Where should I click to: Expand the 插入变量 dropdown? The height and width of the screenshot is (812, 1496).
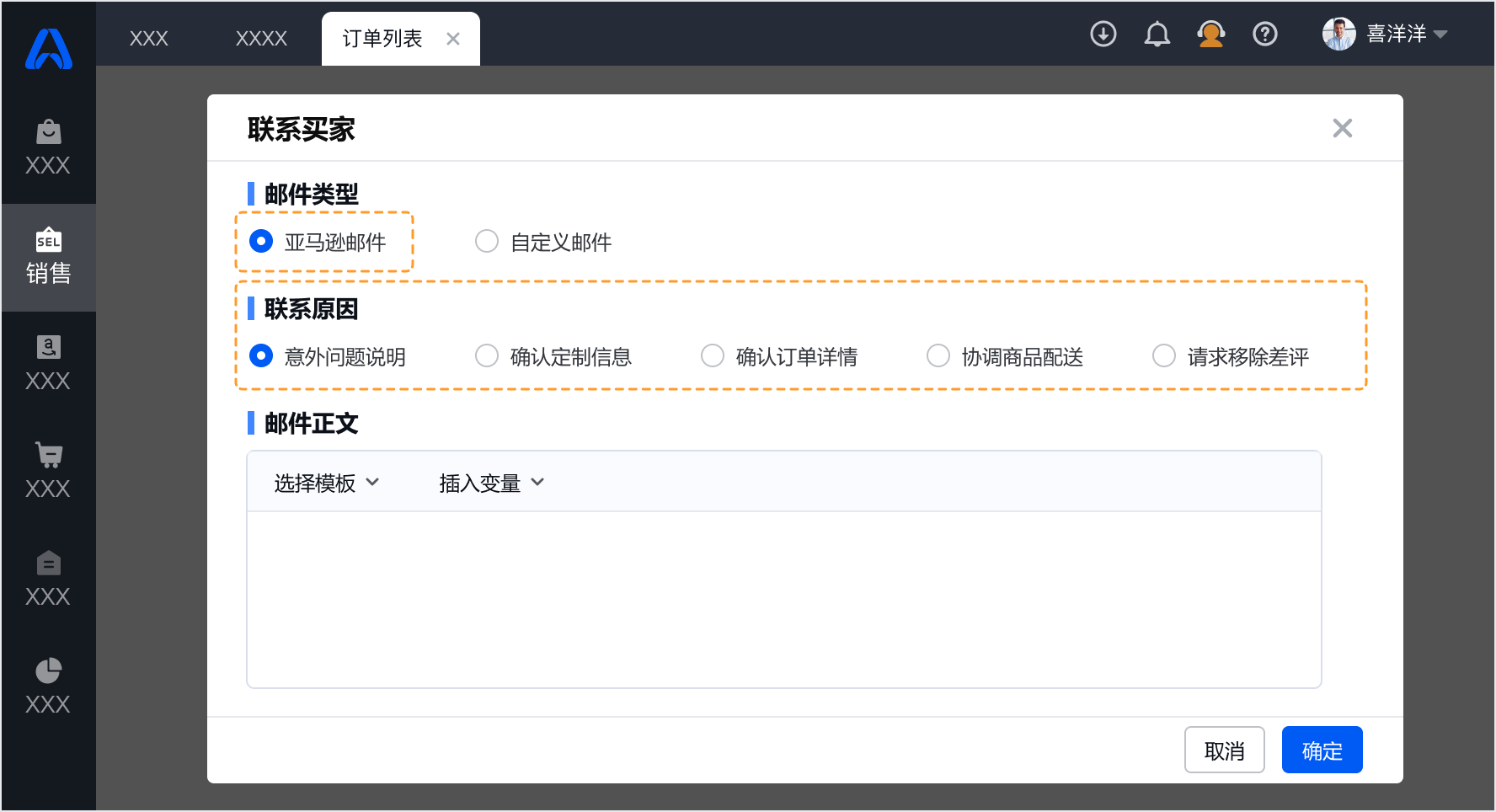pos(492,483)
